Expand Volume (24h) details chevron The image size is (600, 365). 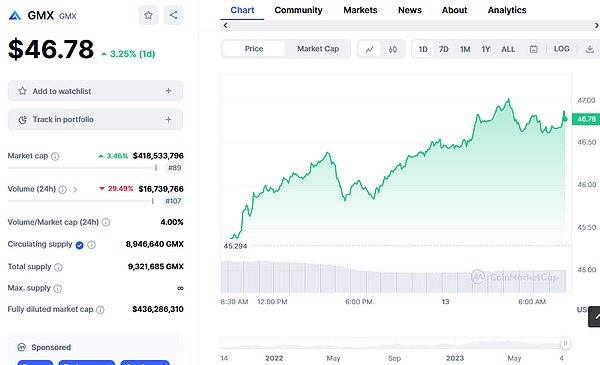click(75, 189)
